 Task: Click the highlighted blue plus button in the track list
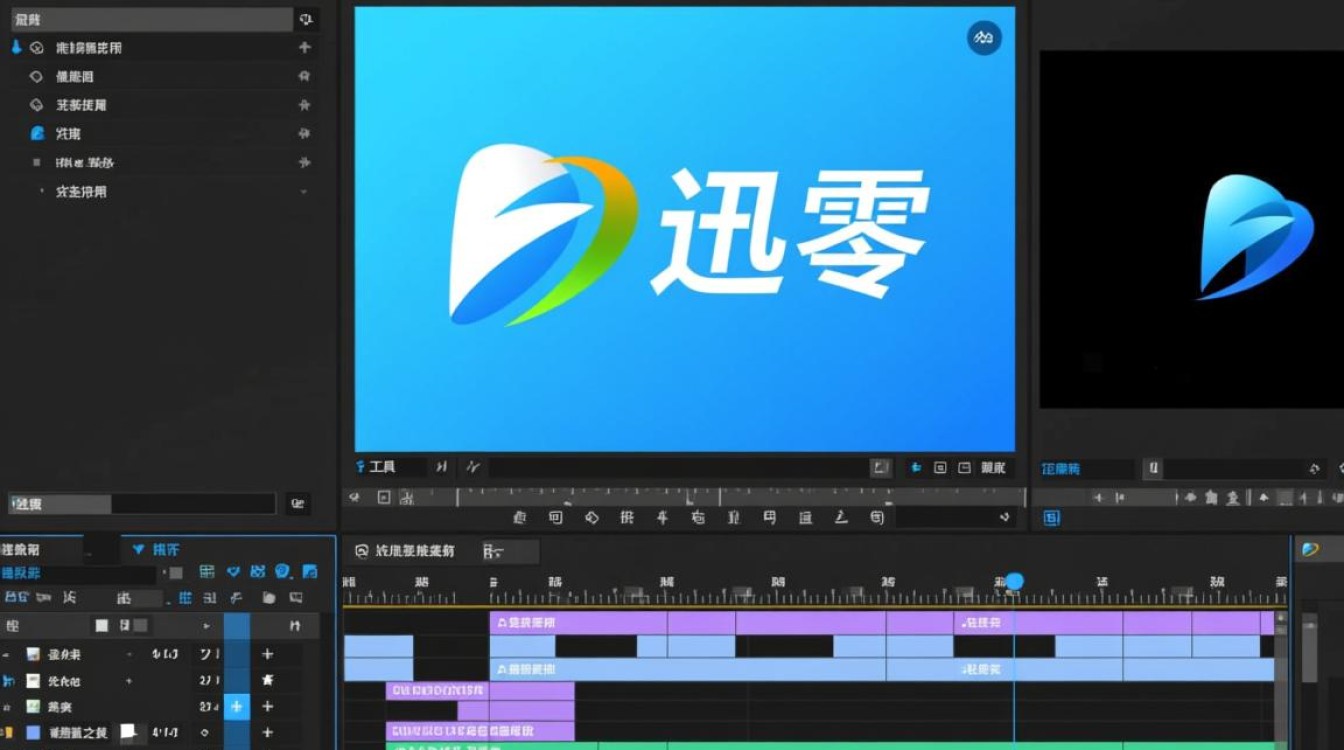pyautogui.click(x=237, y=706)
